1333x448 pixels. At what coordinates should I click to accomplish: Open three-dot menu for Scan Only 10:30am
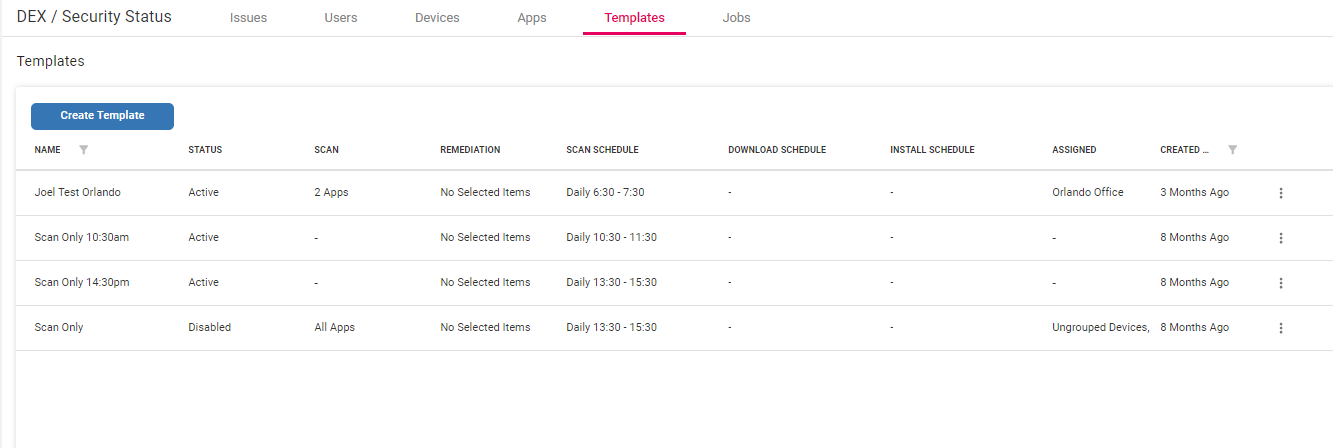pos(1281,238)
